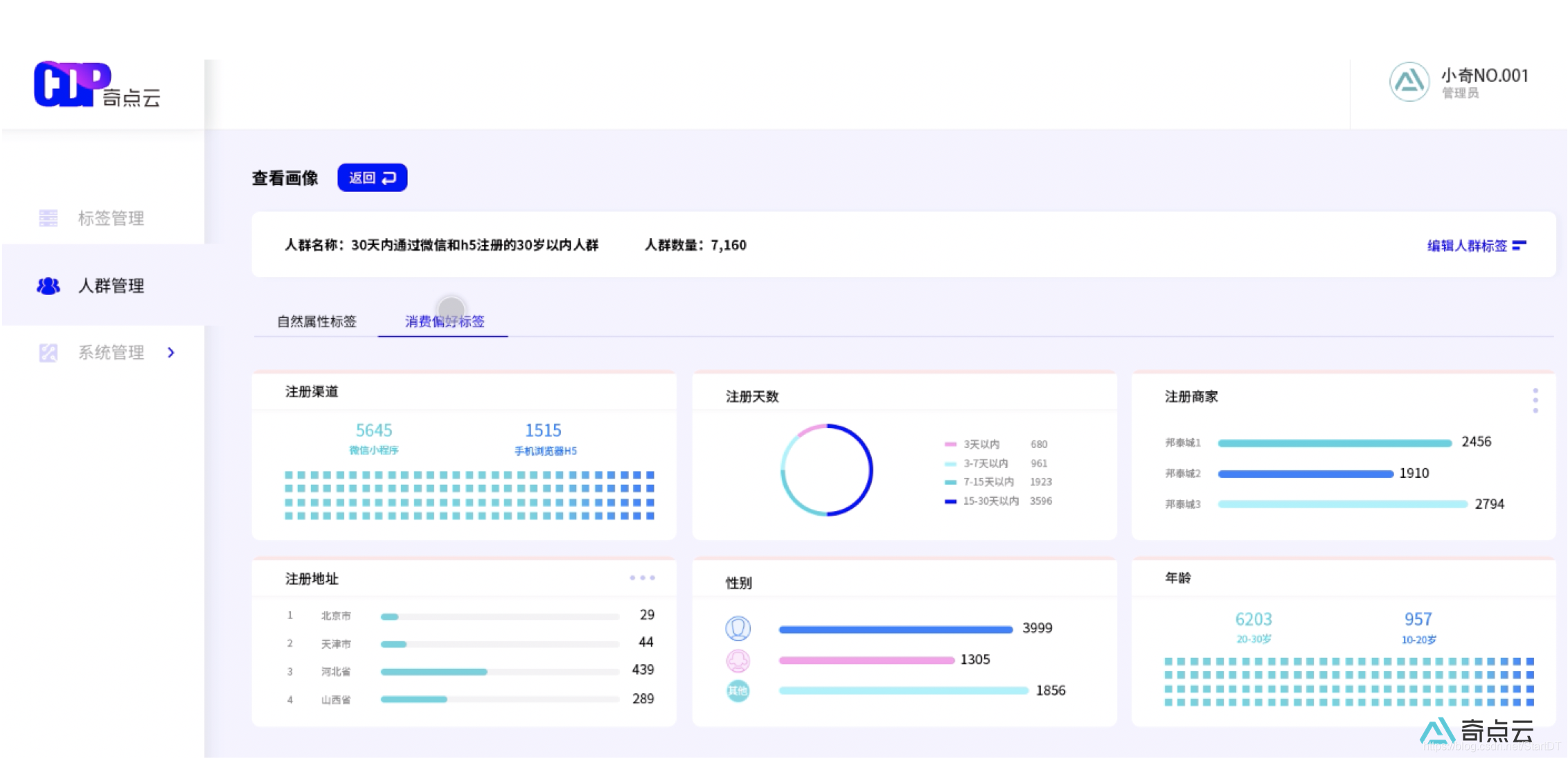Click the female gender icon in 性别 card
Screen dimensions: 1568x759
pyautogui.click(x=738, y=659)
